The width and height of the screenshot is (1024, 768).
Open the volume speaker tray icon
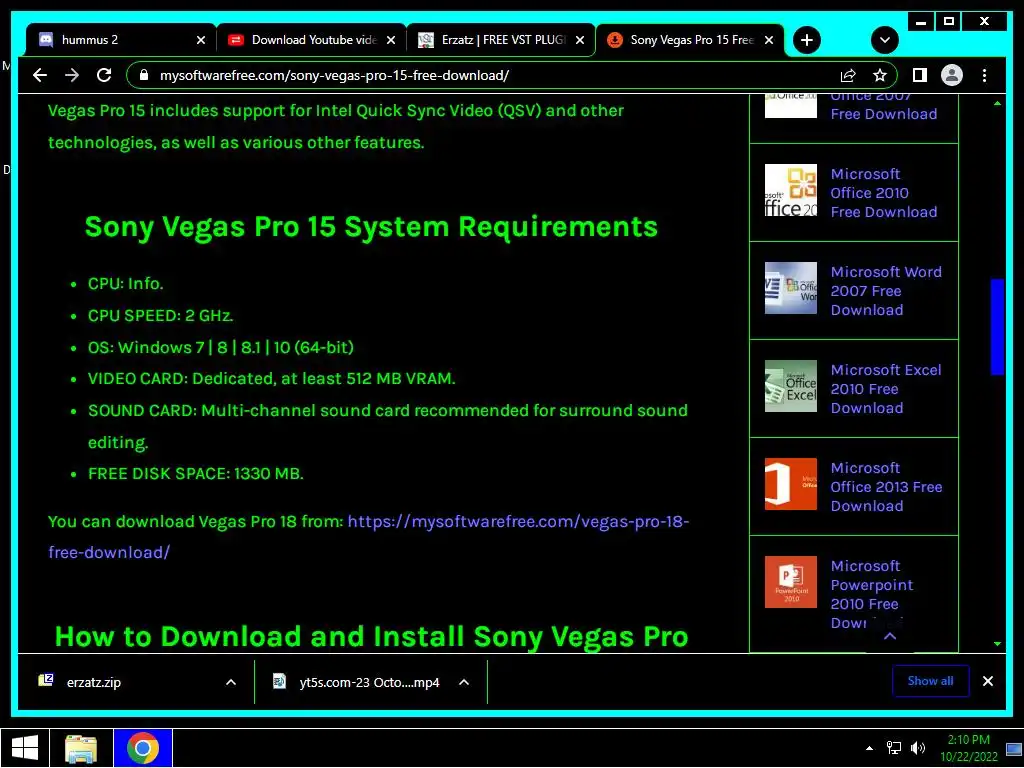pos(918,748)
